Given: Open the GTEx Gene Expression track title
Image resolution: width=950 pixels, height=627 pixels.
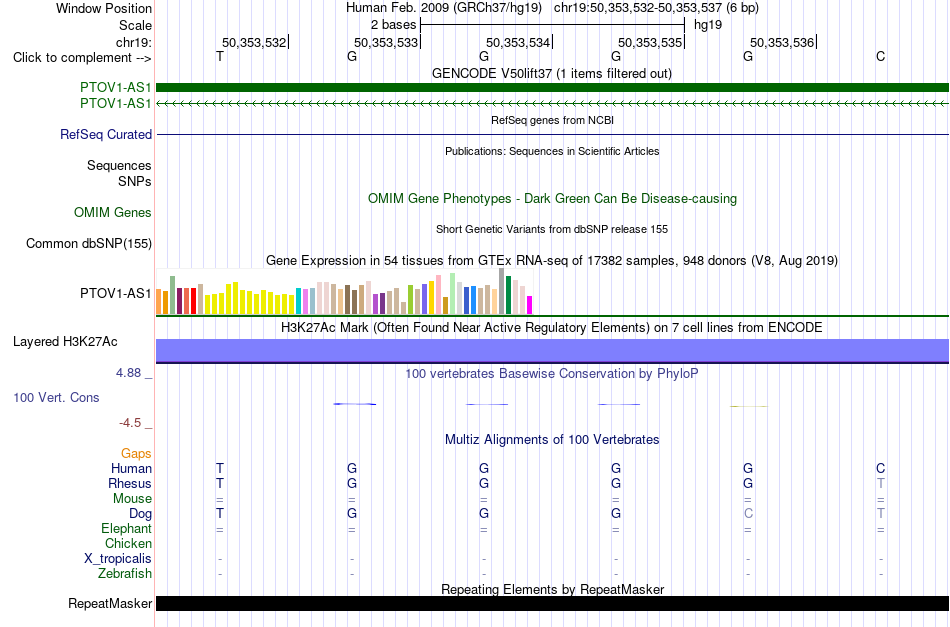Looking at the screenshot, I should point(552,260).
